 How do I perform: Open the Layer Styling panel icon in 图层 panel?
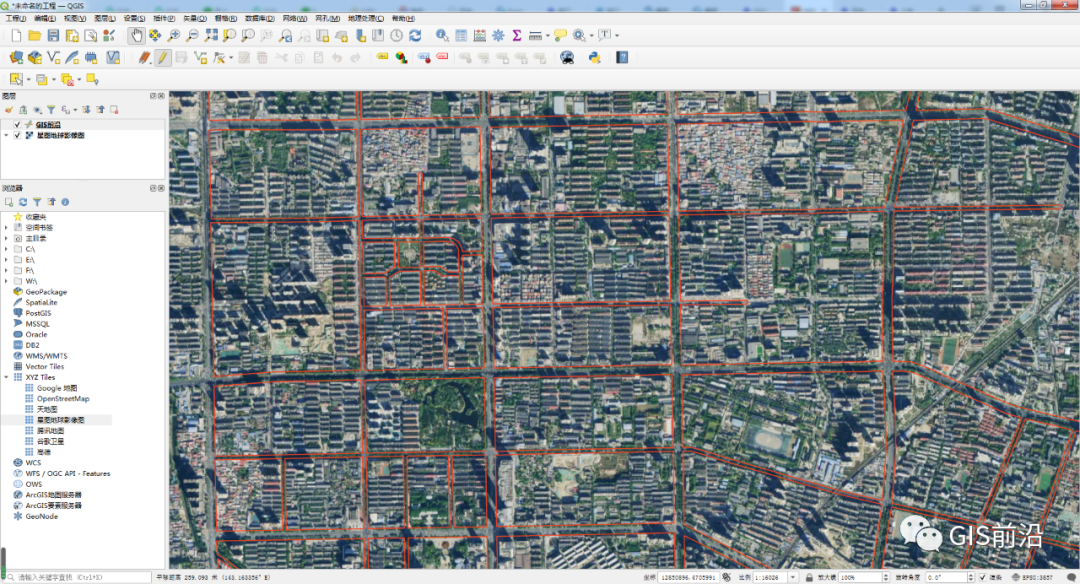coord(8,108)
